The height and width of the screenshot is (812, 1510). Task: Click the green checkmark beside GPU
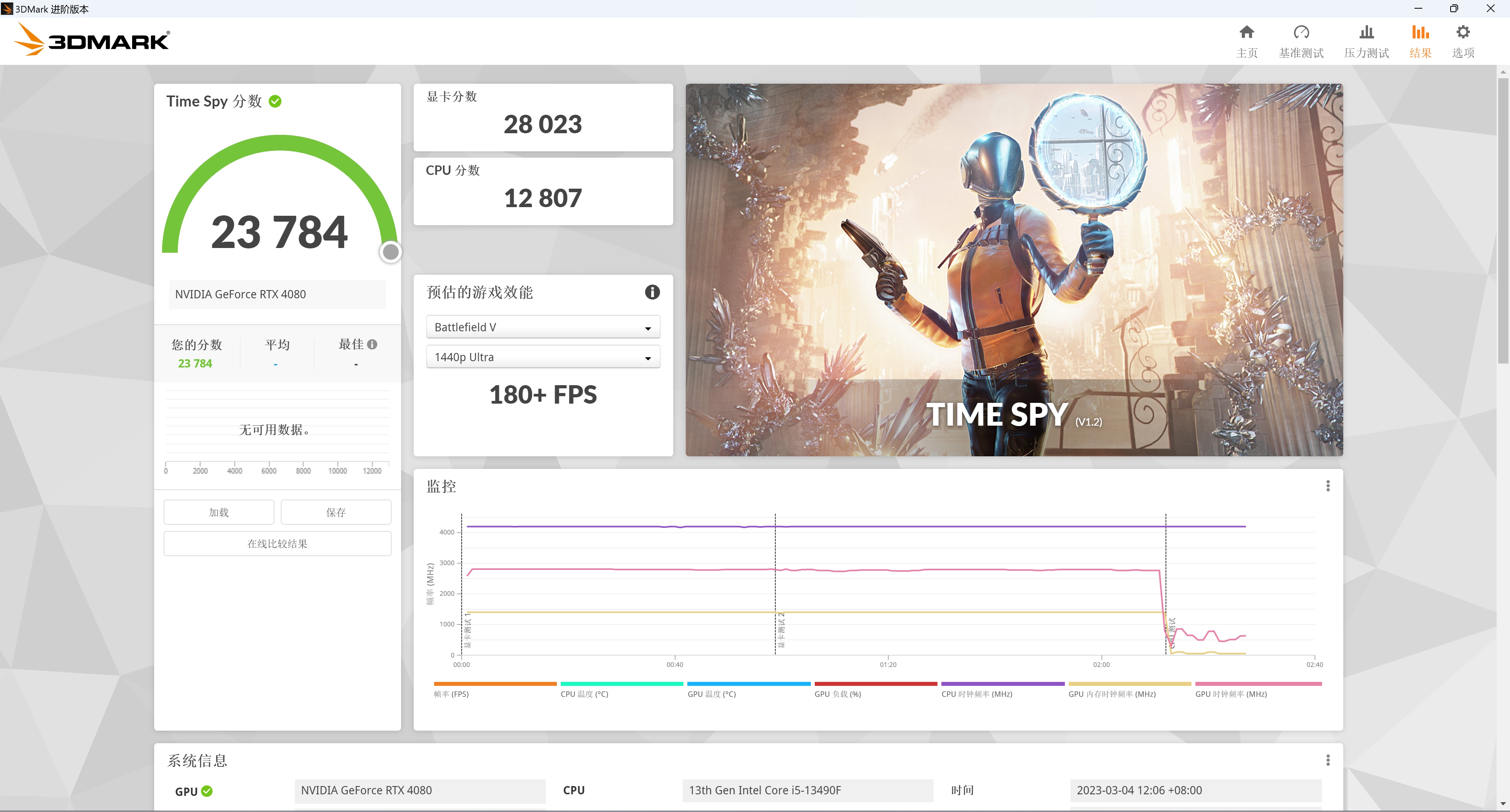(206, 791)
